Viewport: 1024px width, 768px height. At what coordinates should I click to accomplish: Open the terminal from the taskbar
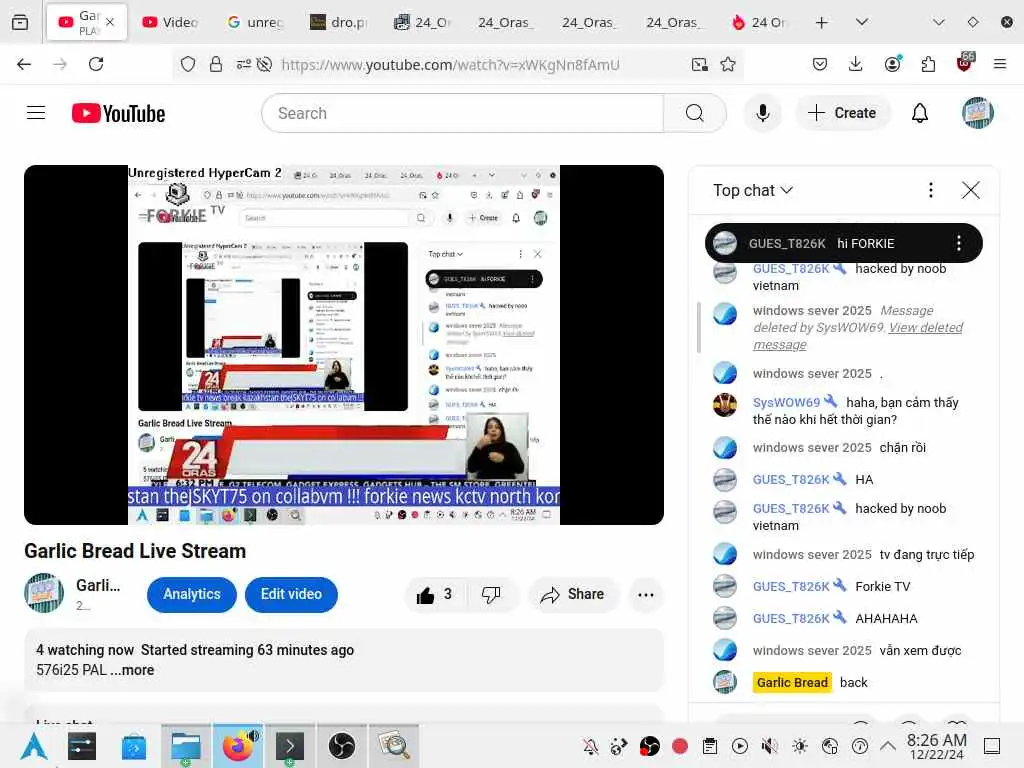coord(289,746)
